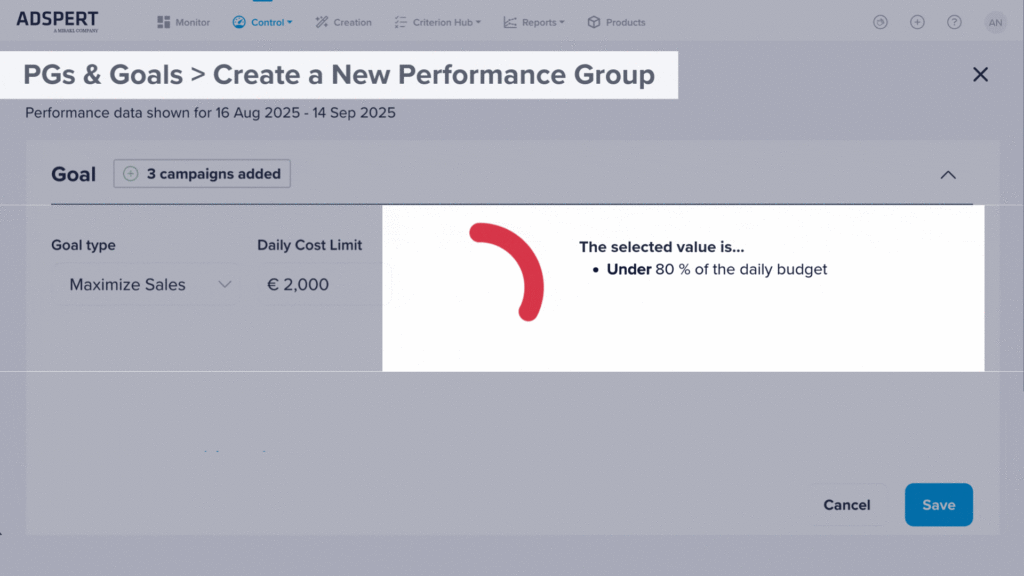
Task: Open the Maximize Sales goal type dropdown
Action: 144,284
